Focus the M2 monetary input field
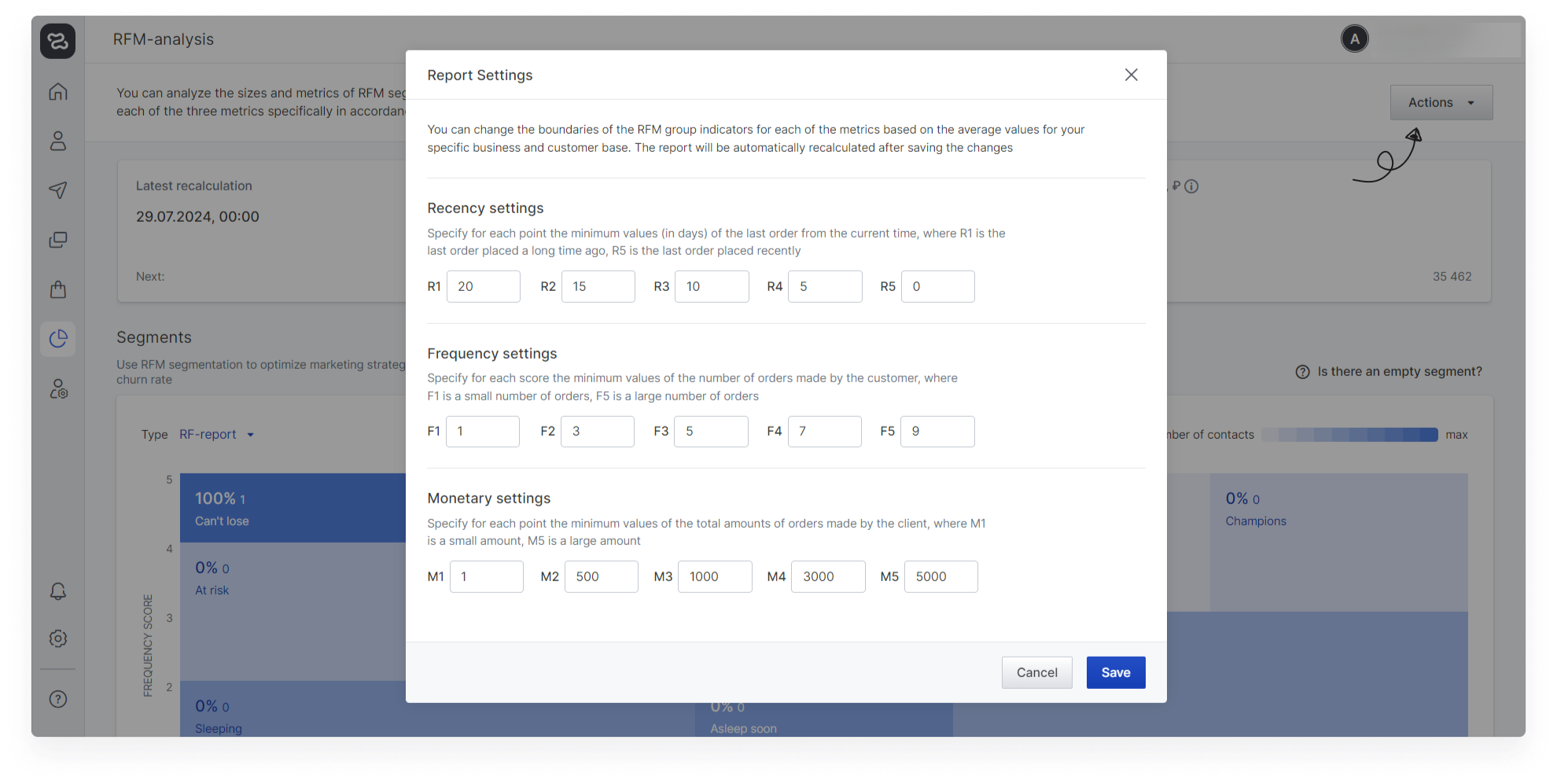Image resolution: width=1557 pixels, height=784 pixels. pyautogui.click(x=601, y=577)
